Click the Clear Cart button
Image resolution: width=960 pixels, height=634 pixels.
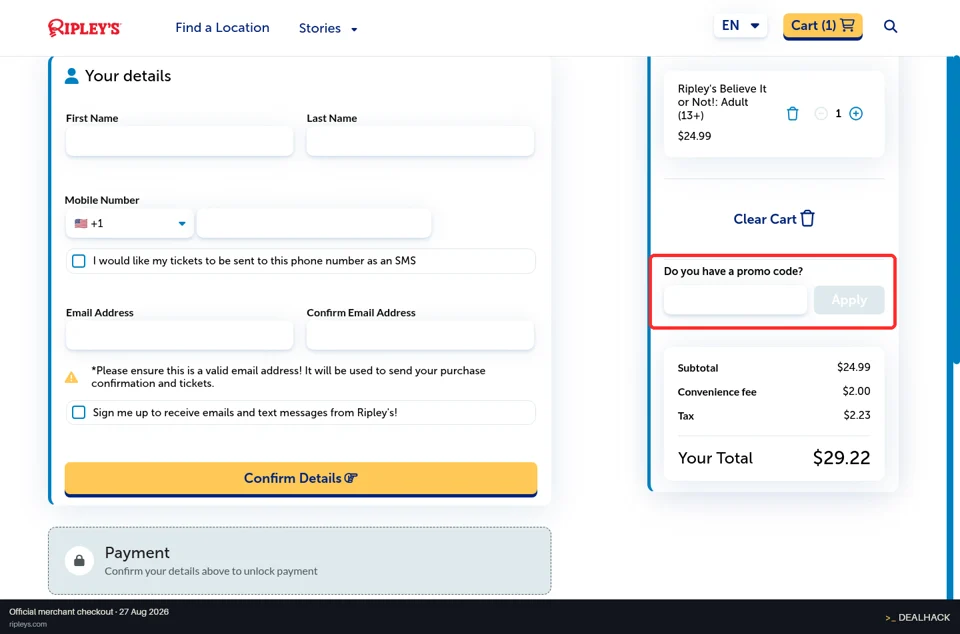[774, 218]
